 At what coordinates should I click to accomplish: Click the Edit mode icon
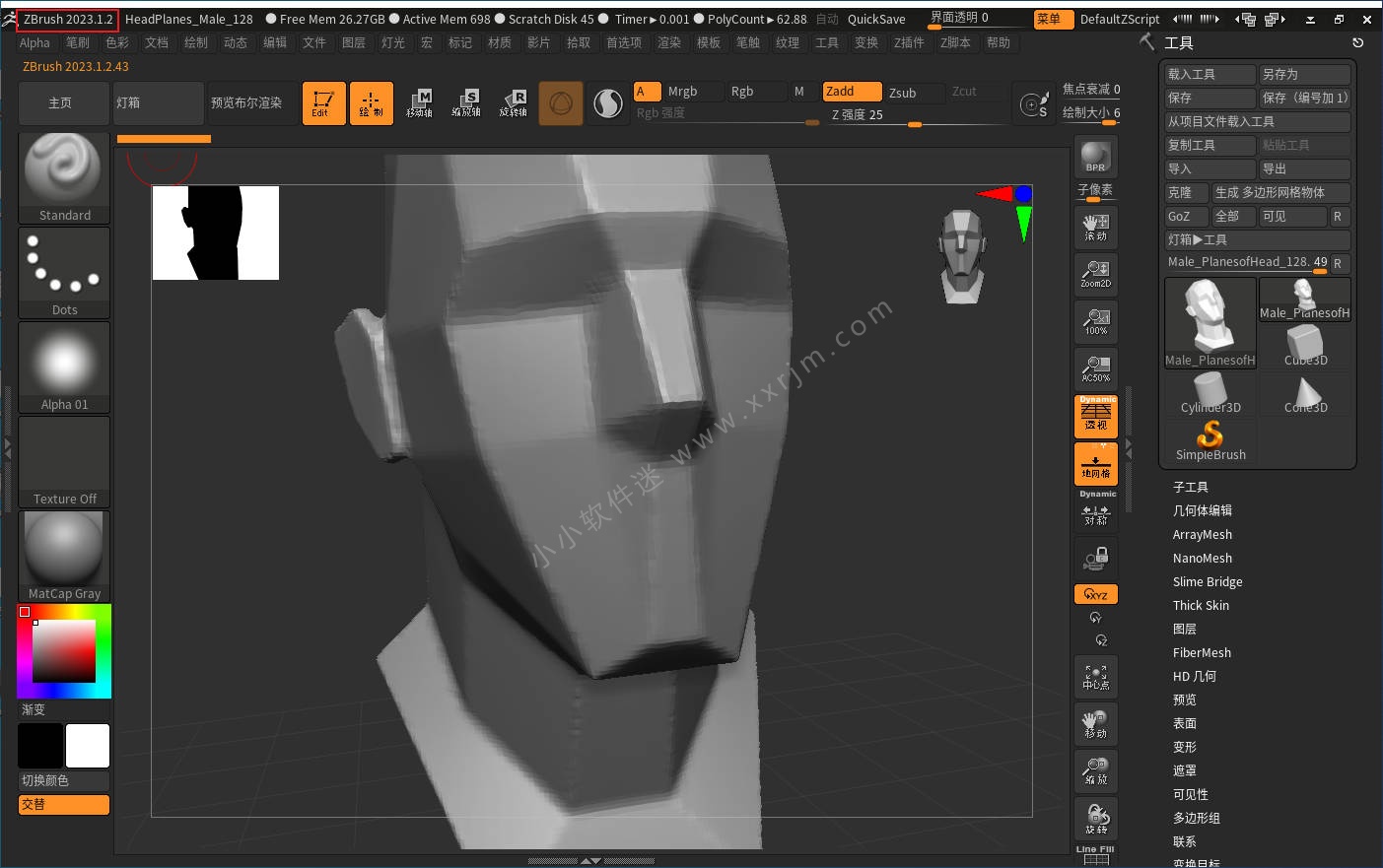323,102
